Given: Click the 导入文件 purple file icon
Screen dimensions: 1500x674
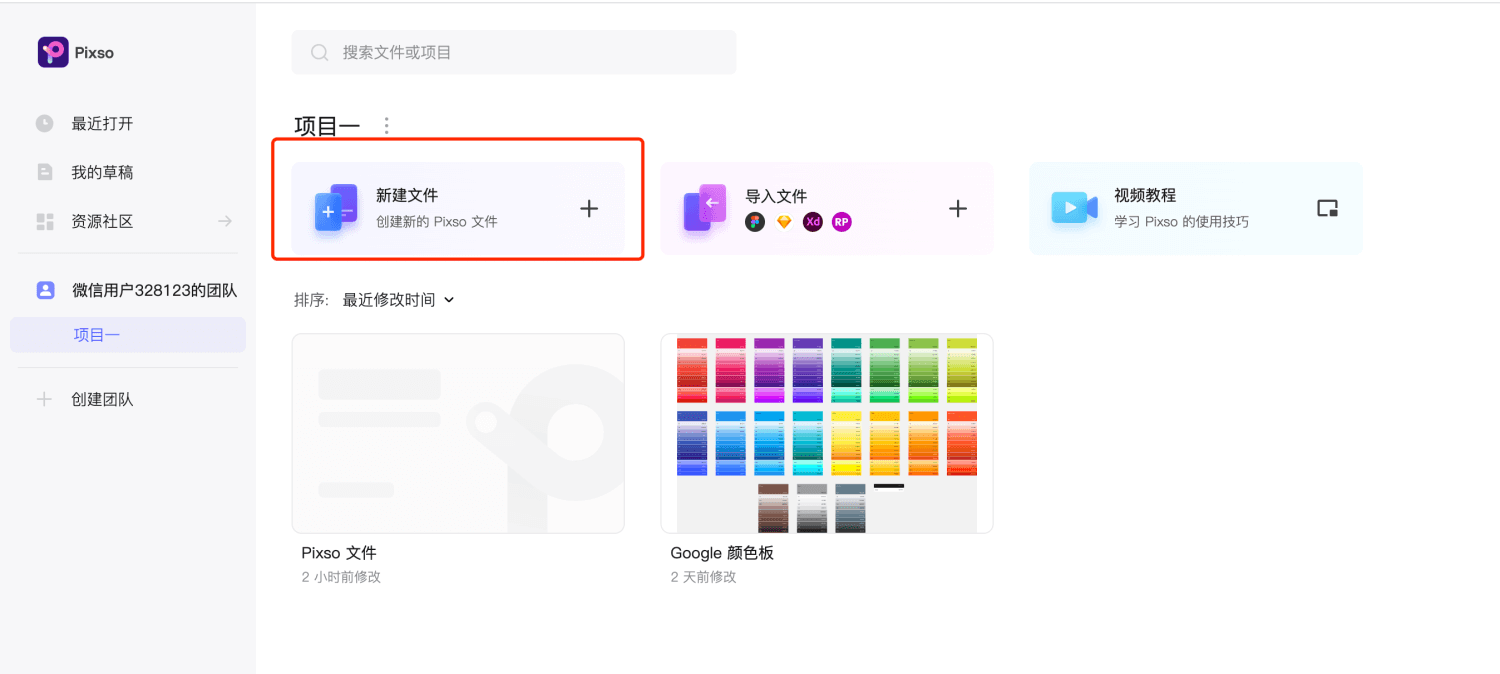Looking at the screenshot, I should point(705,208).
